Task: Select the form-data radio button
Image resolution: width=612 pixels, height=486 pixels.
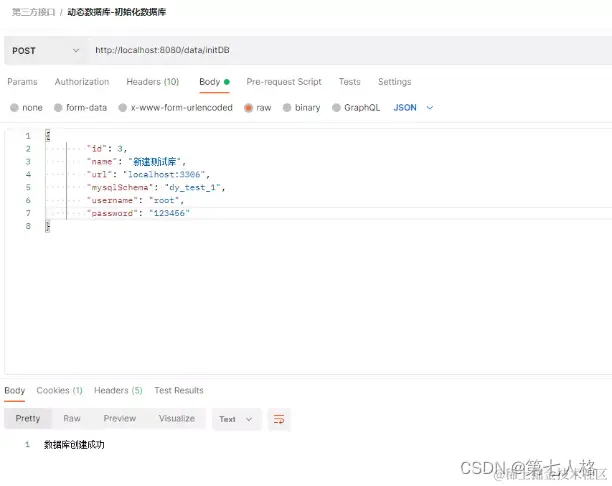Action: click(x=58, y=108)
